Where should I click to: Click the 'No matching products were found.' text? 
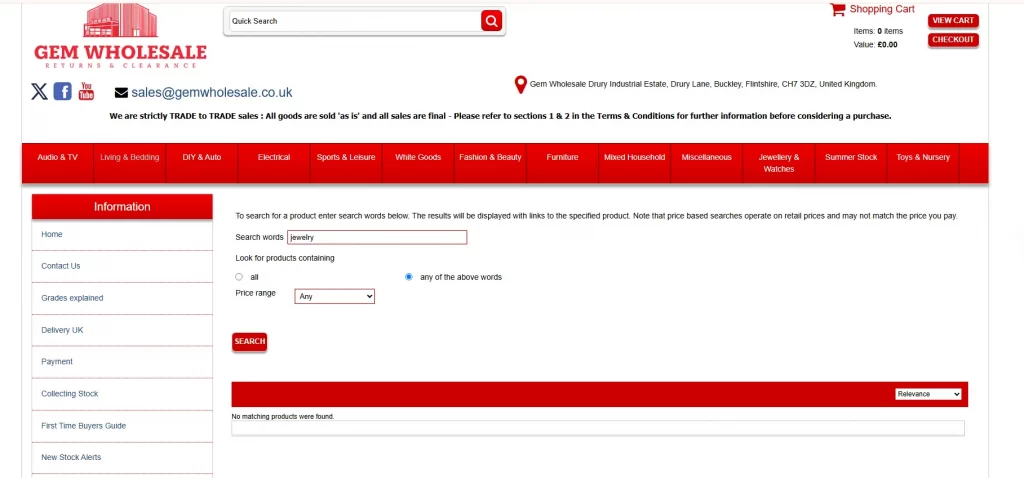coord(283,417)
